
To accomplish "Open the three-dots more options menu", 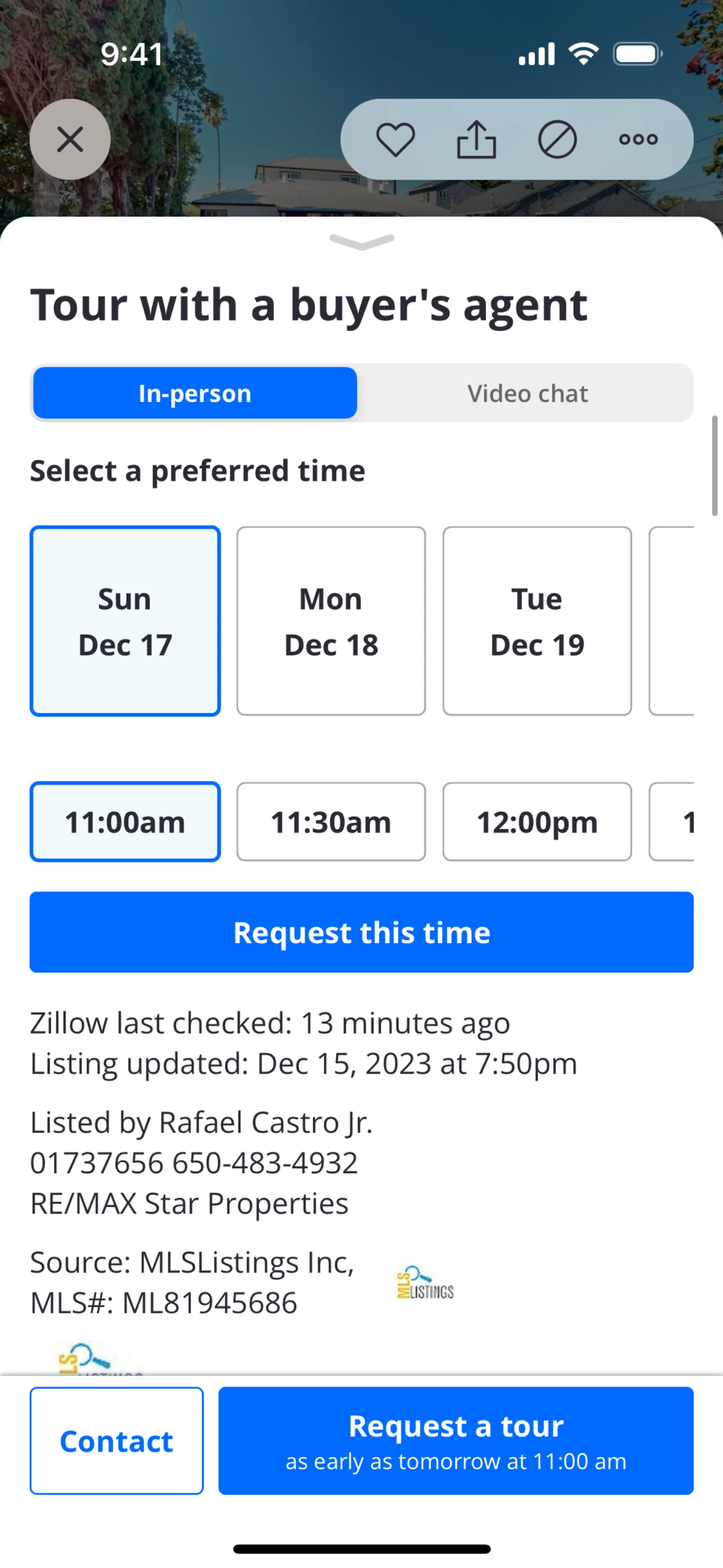I will 638,139.
